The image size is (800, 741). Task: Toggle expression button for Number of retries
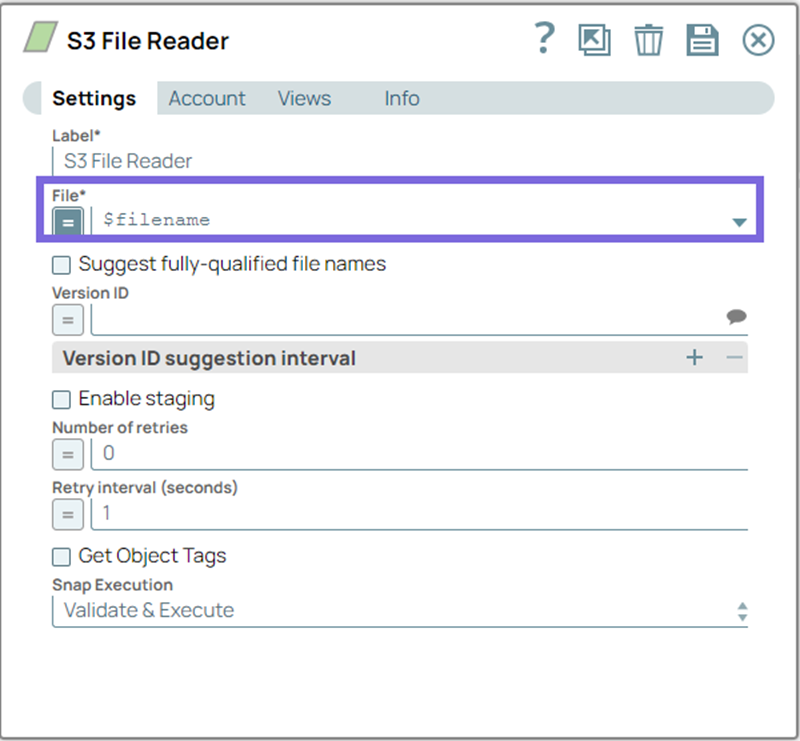(68, 454)
